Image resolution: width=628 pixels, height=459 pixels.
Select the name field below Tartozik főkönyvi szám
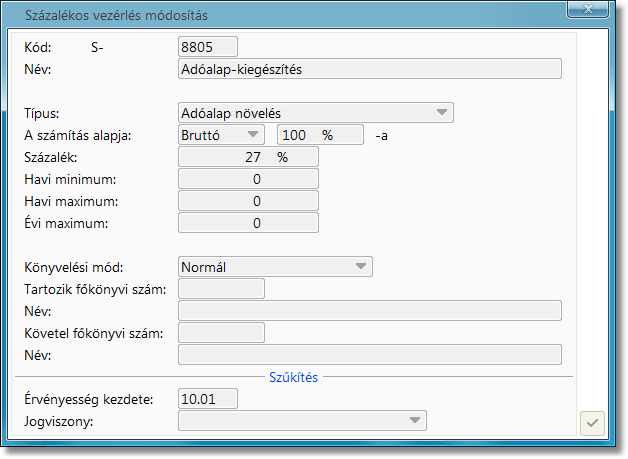tap(369, 311)
